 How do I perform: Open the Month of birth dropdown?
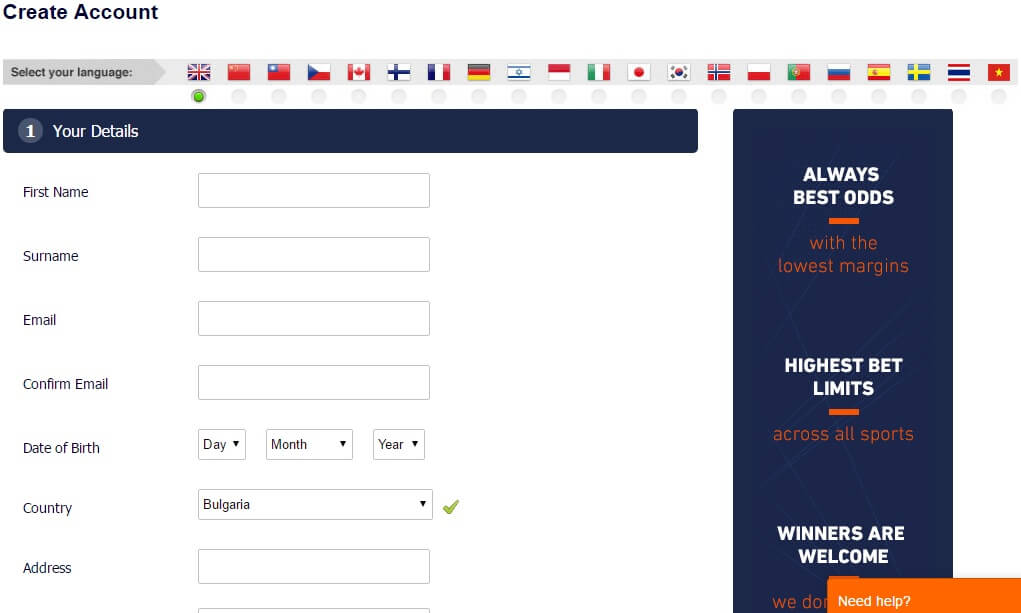[x=309, y=444]
